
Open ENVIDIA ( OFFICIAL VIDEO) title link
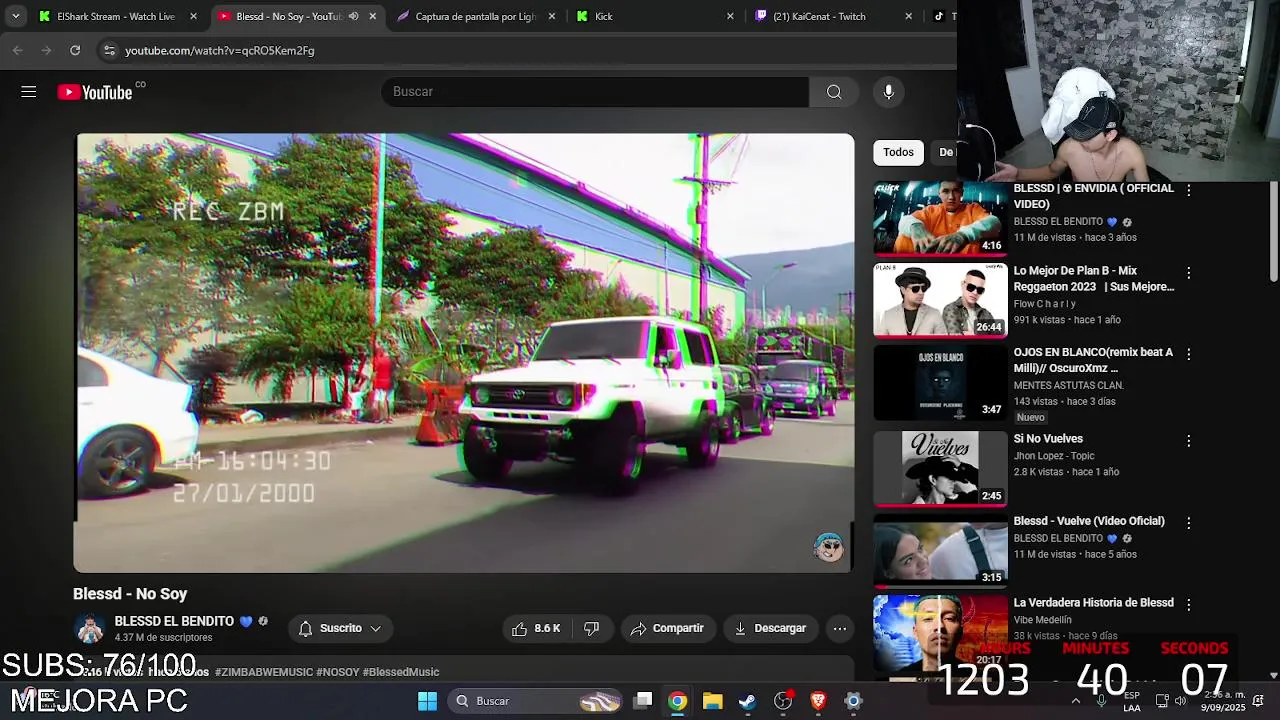1093,196
